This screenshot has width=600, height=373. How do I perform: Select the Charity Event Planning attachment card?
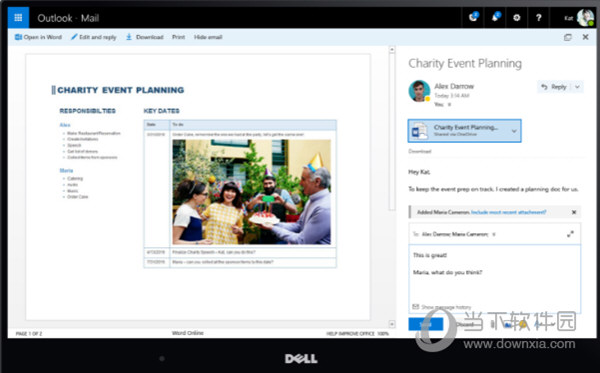465,131
